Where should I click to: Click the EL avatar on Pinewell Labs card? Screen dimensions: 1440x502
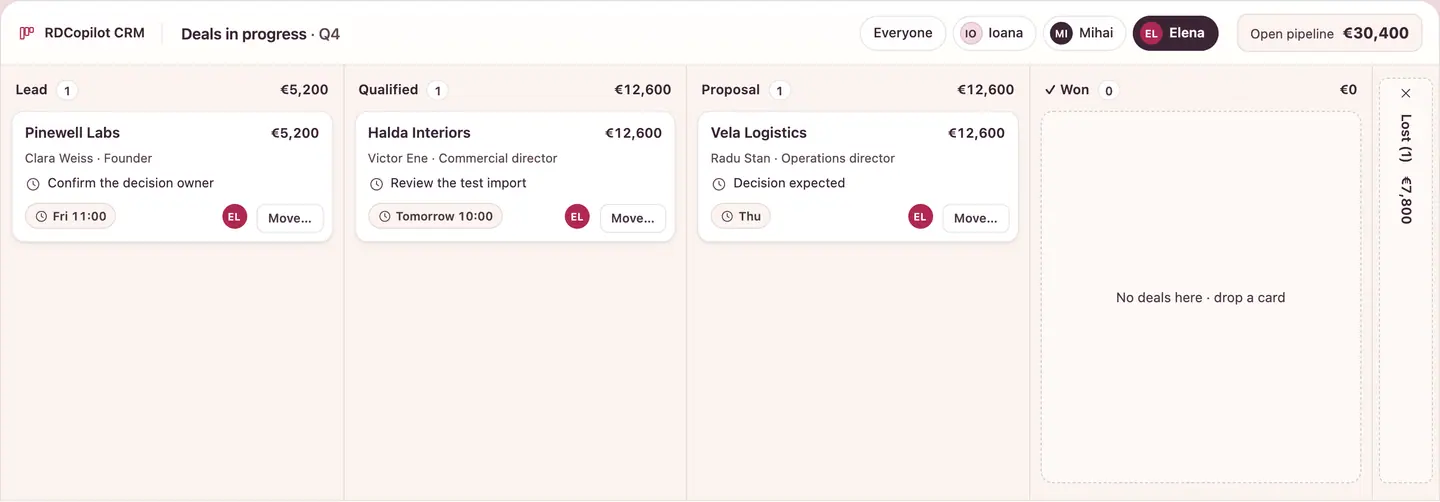click(x=234, y=217)
